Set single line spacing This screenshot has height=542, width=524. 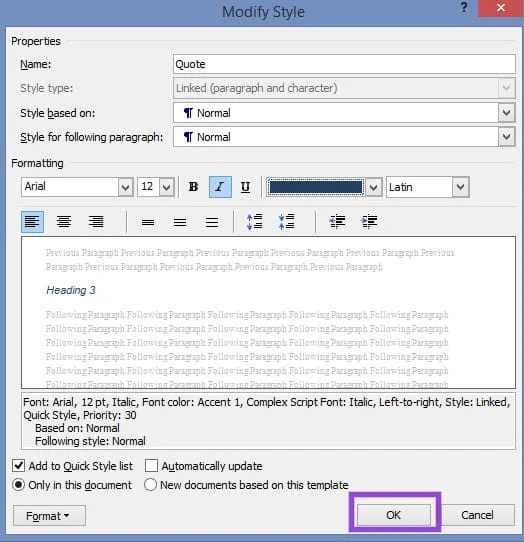click(148, 222)
